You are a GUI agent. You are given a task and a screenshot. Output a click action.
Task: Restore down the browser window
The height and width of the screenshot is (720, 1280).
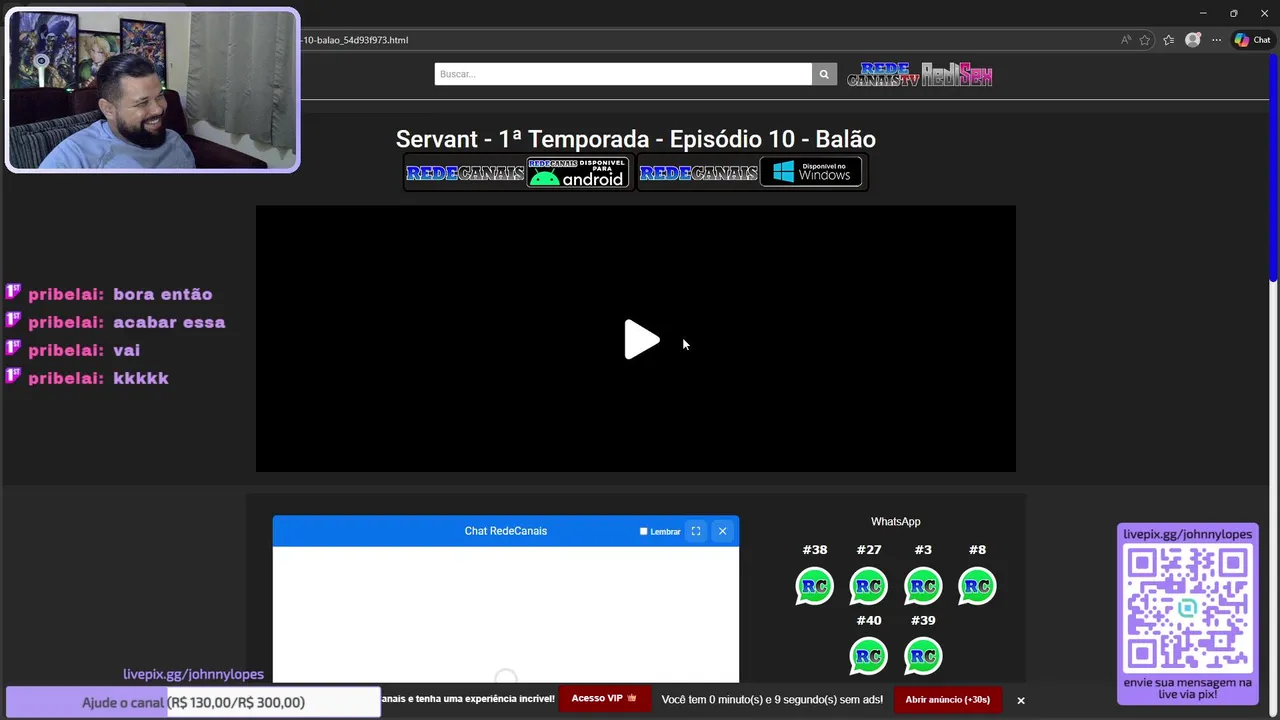tap(1233, 13)
